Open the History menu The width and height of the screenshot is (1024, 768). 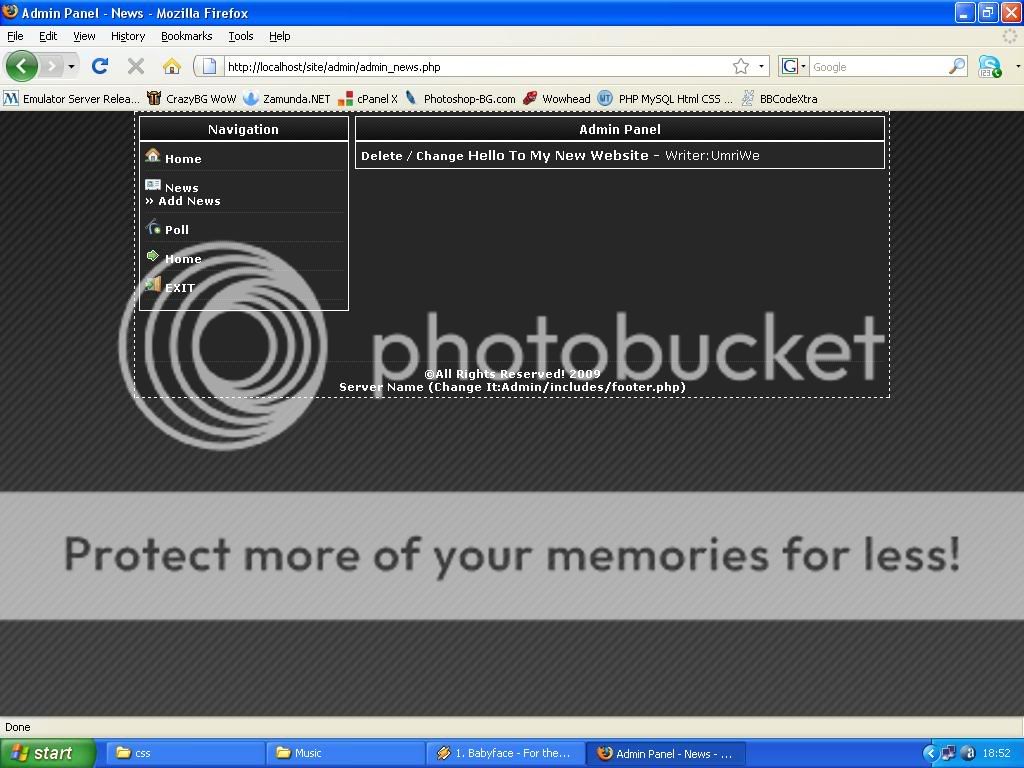tap(128, 36)
